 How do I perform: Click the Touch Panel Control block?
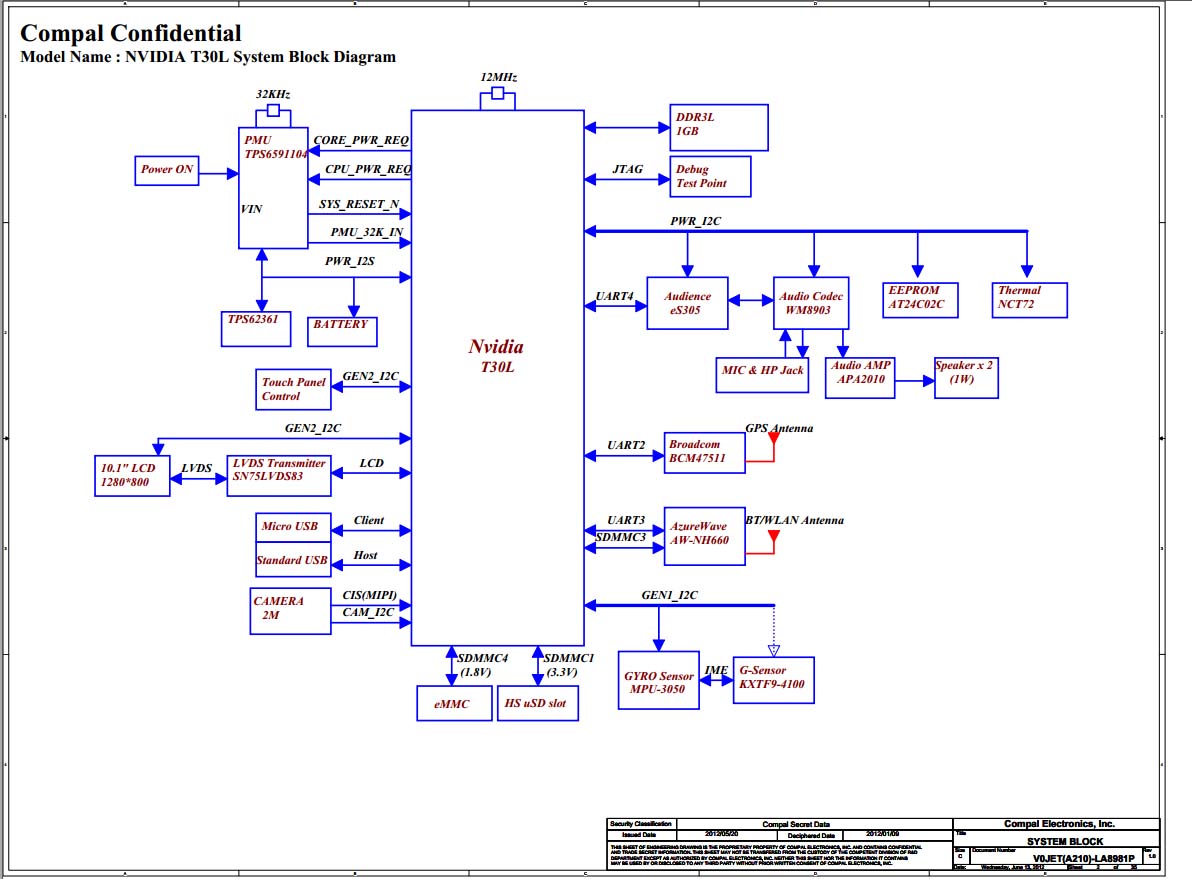tap(293, 389)
